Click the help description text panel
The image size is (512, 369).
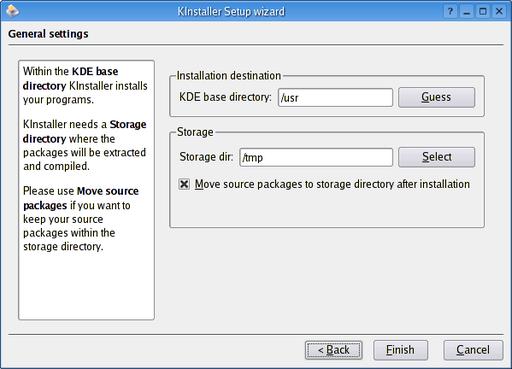coord(86,190)
